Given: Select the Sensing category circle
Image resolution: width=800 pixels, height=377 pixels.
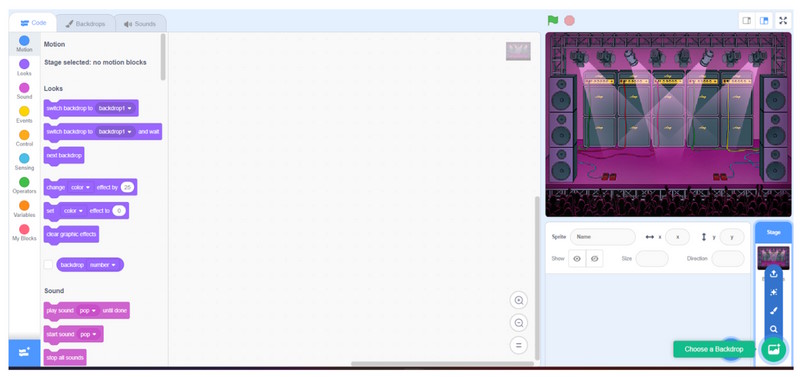Looking at the screenshot, I should 24,158.
